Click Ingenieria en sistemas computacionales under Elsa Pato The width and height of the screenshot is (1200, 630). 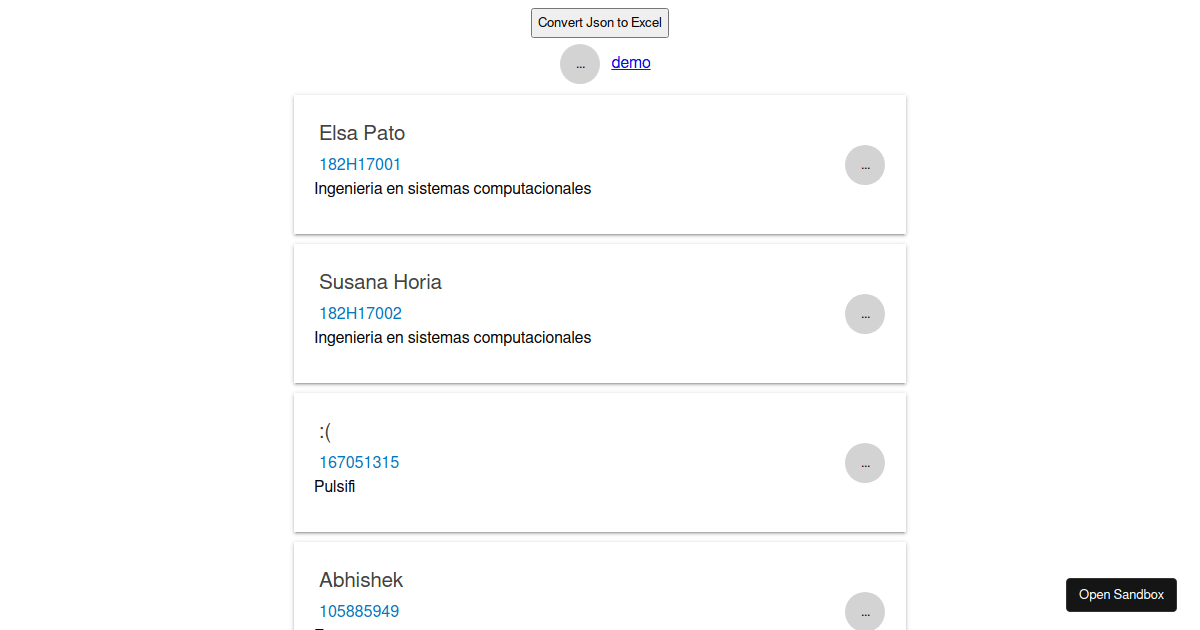[x=452, y=188]
